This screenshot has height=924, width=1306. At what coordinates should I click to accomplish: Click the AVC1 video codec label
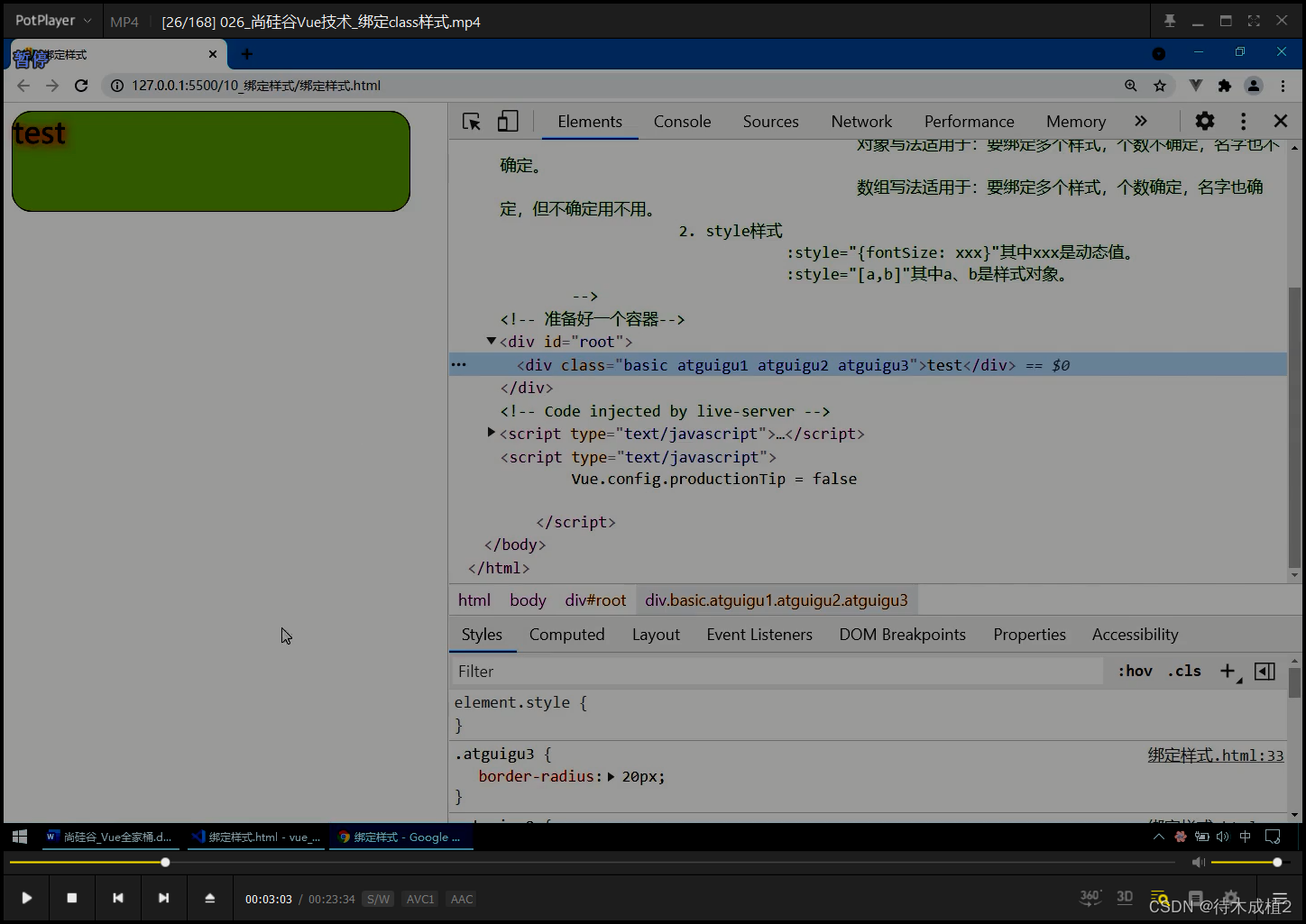tap(420, 899)
